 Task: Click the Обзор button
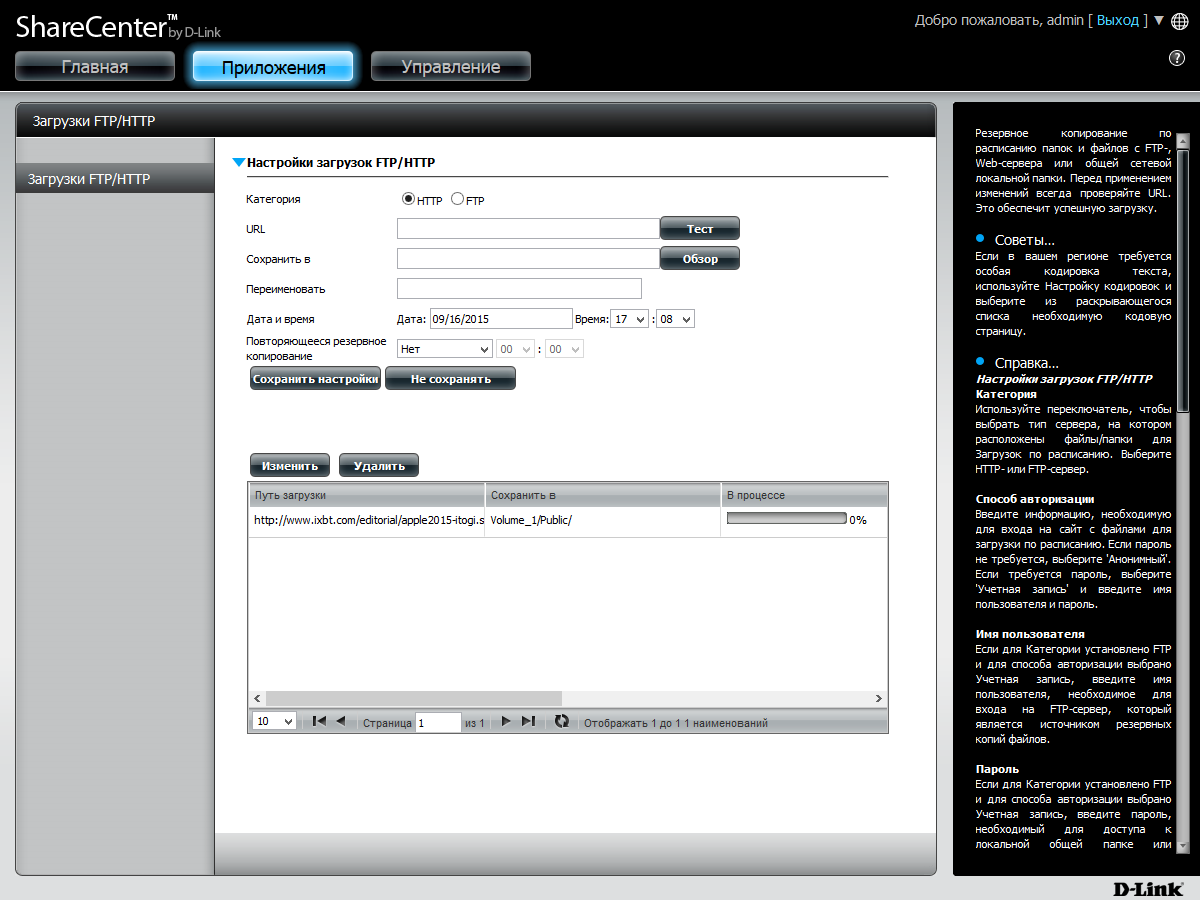(700, 259)
